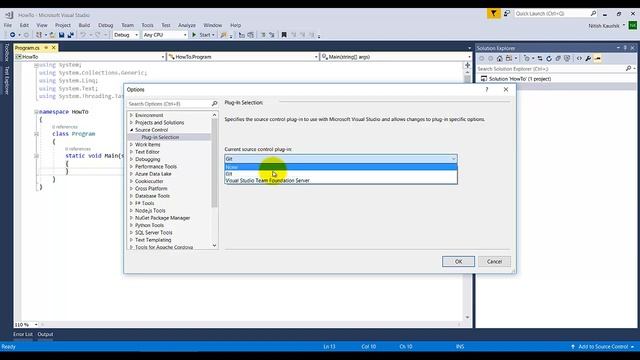This screenshot has width=640, height=360.
Task: Click the New Project toolbar icon
Action: [39, 35]
